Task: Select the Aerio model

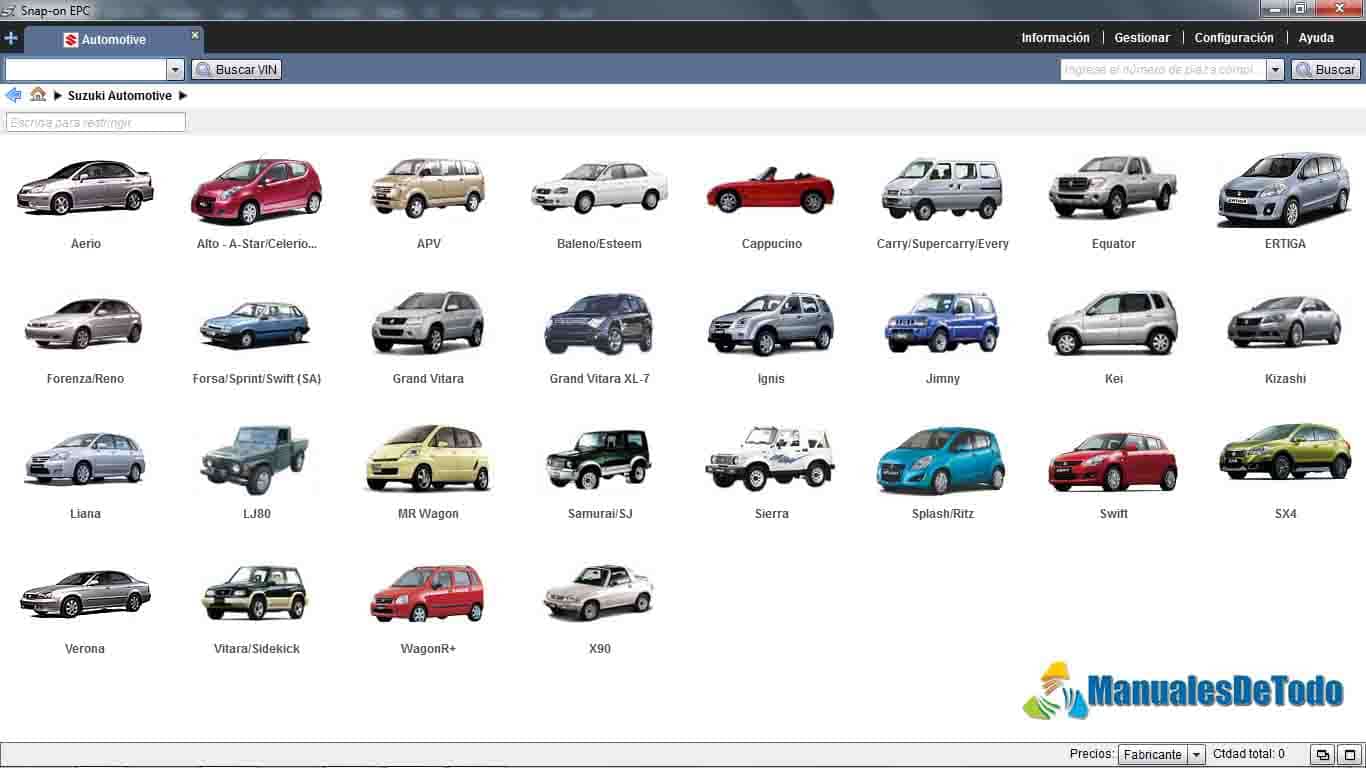Action: click(86, 200)
